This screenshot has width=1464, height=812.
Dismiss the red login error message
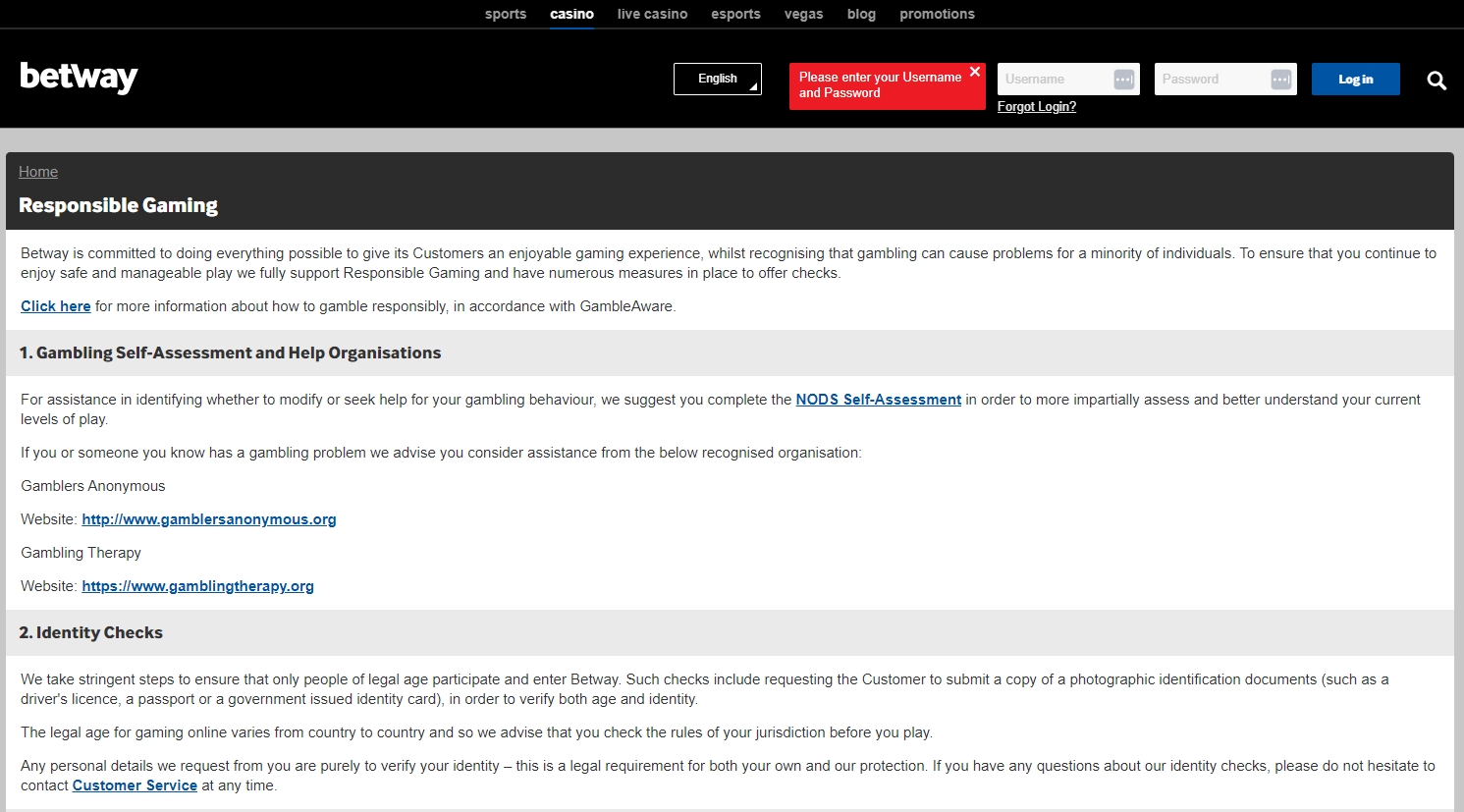[975, 72]
